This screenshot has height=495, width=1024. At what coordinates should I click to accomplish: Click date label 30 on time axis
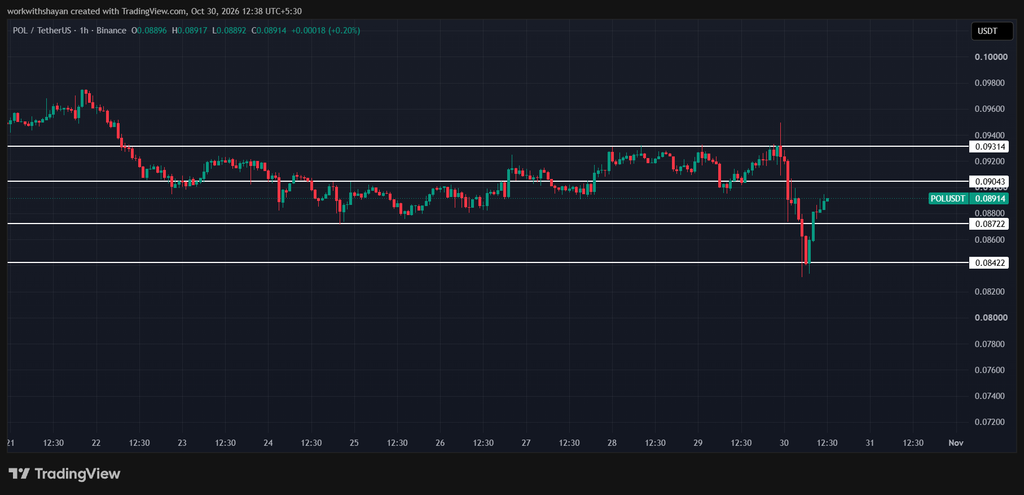pos(784,443)
